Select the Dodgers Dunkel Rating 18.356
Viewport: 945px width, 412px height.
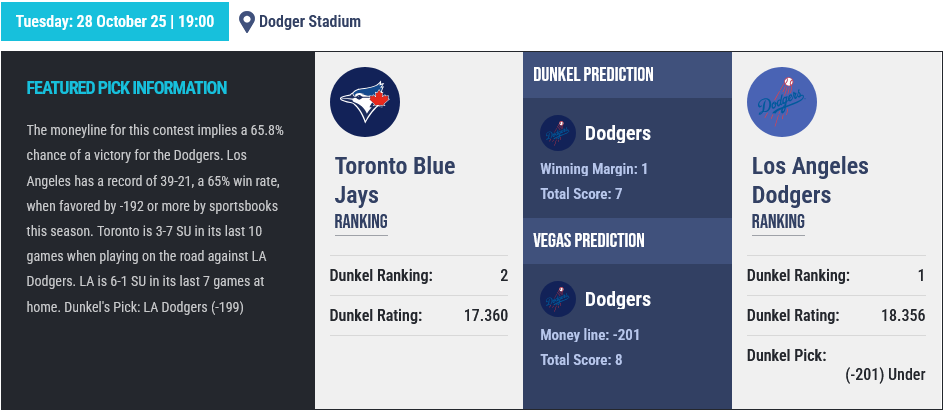click(903, 316)
